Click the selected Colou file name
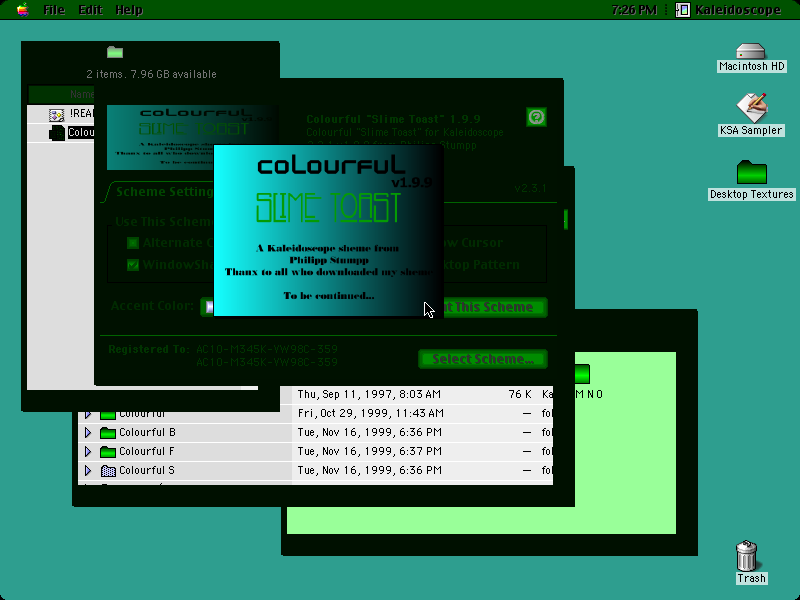This screenshot has height=600, width=800. point(81,133)
